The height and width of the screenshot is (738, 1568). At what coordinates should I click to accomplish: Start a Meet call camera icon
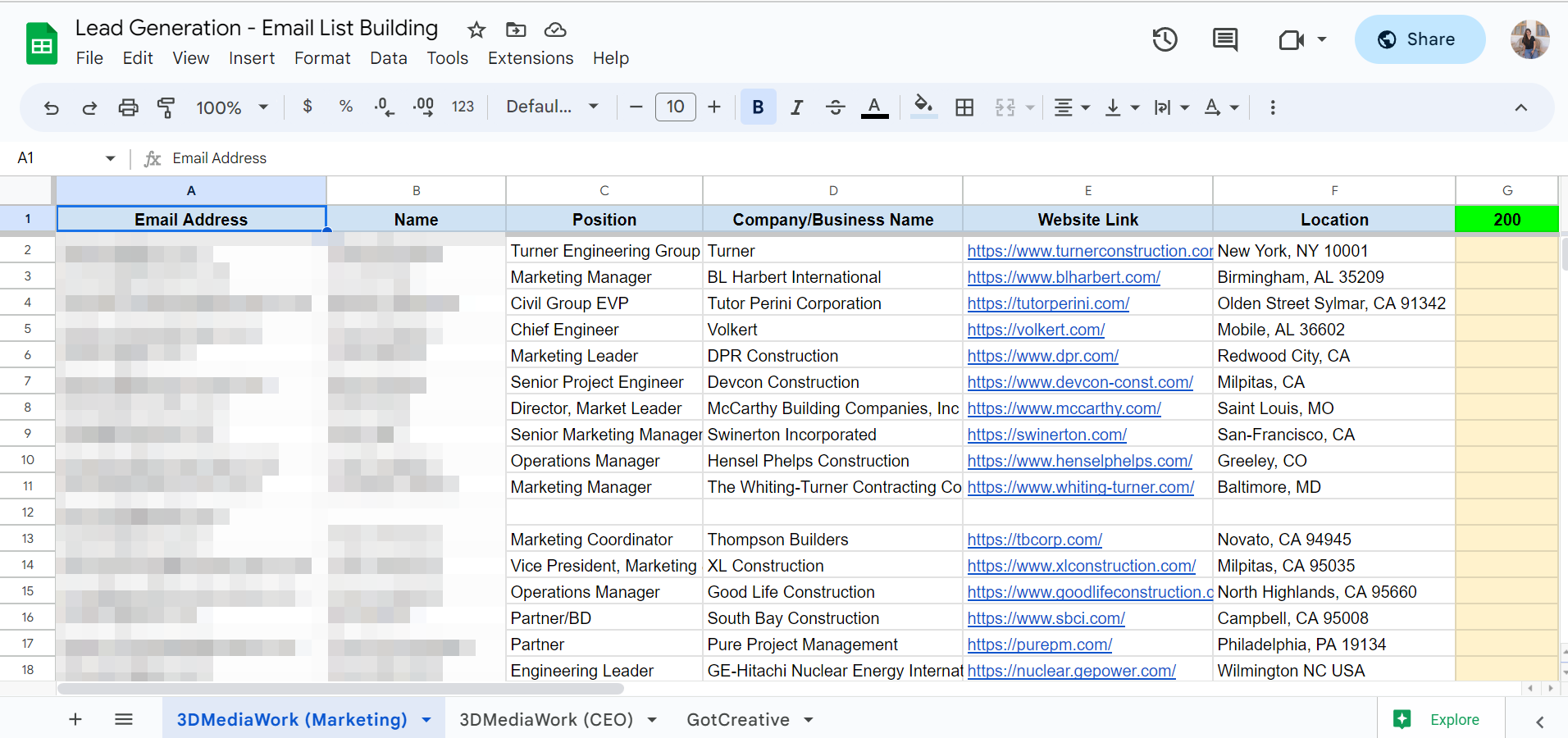tap(1292, 39)
